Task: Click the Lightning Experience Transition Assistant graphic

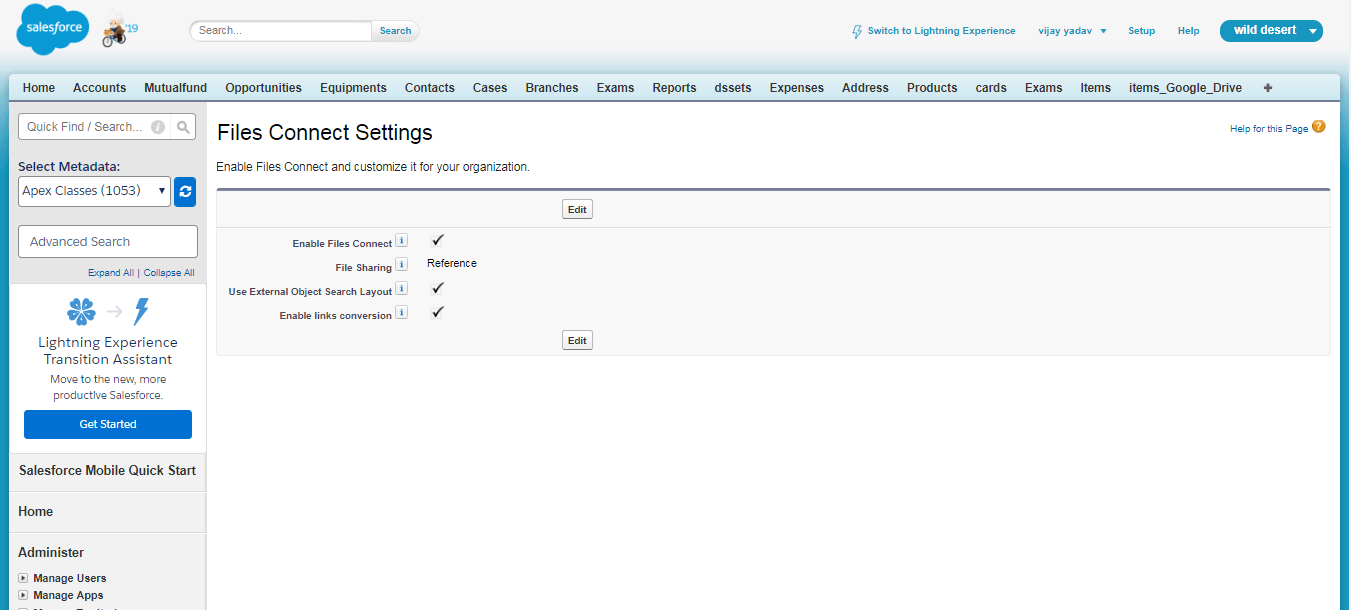Action: (x=108, y=312)
